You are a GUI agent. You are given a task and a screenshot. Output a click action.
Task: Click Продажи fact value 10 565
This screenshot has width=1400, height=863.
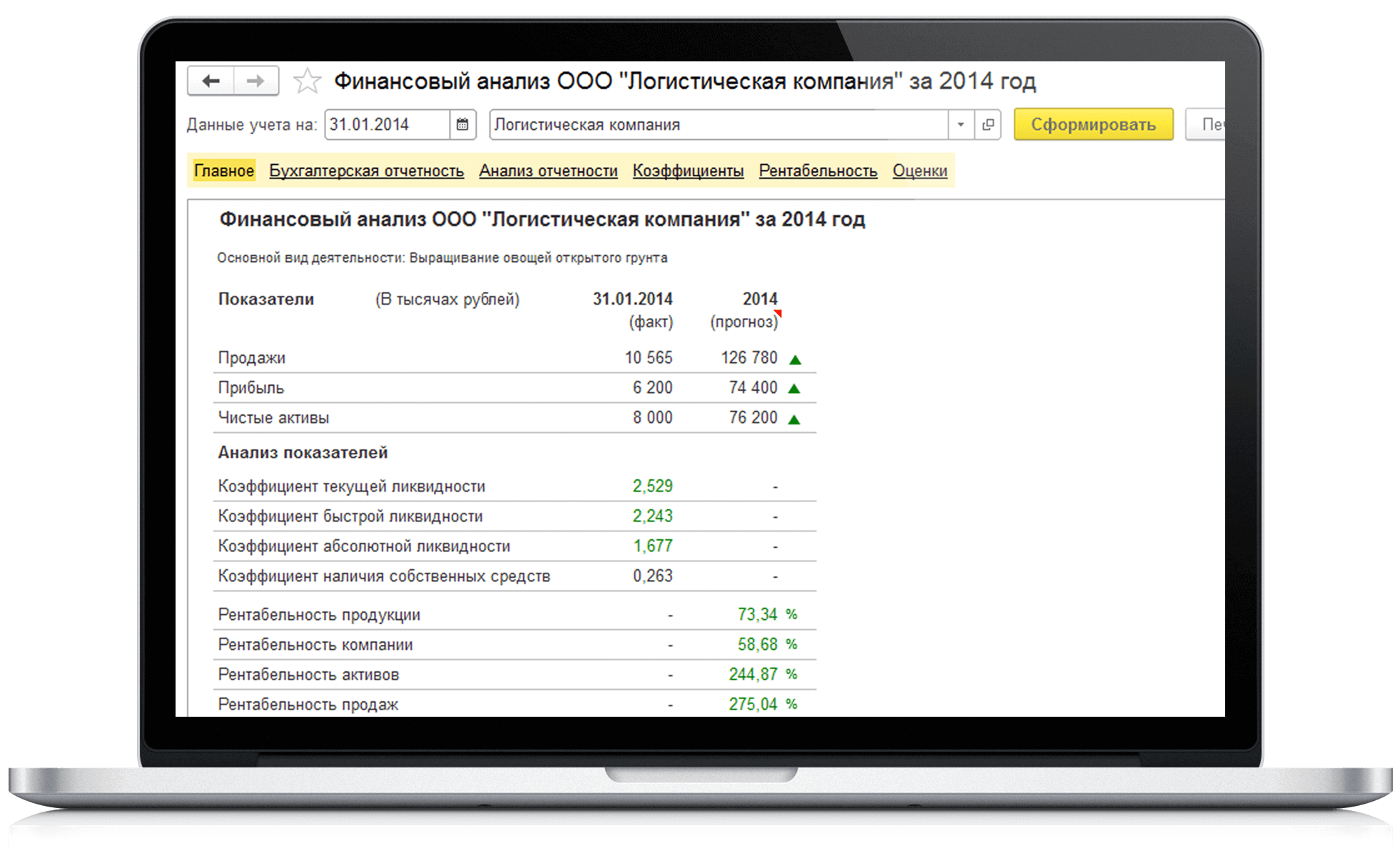click(649, 358)
